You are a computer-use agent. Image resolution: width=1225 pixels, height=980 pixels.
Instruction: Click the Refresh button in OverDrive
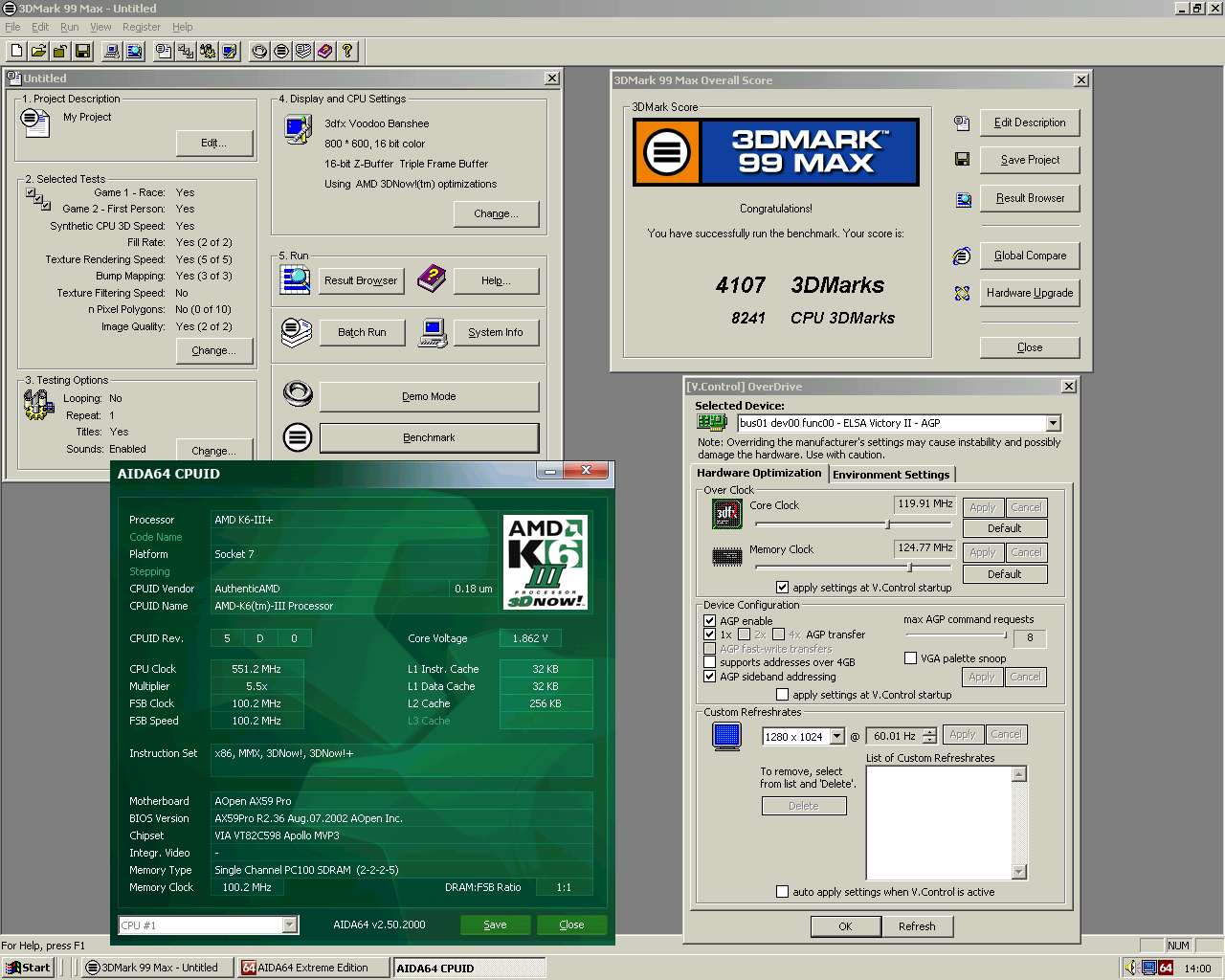[x=917, y=926]
